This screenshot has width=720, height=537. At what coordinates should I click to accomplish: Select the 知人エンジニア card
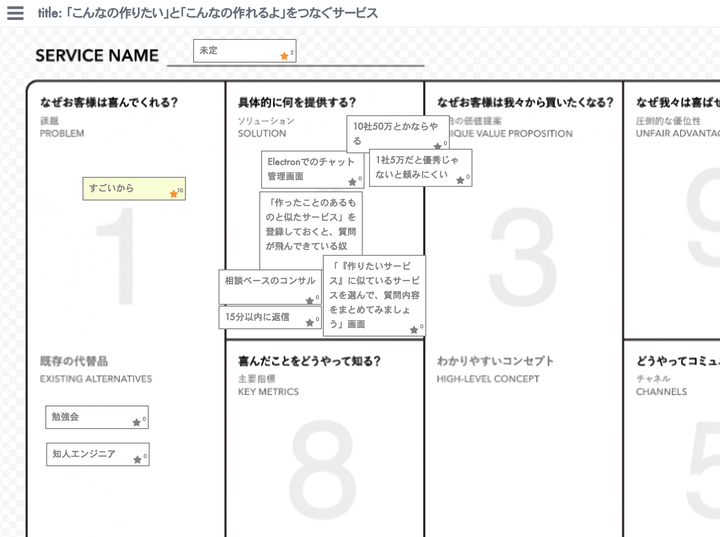click(98, 454)
